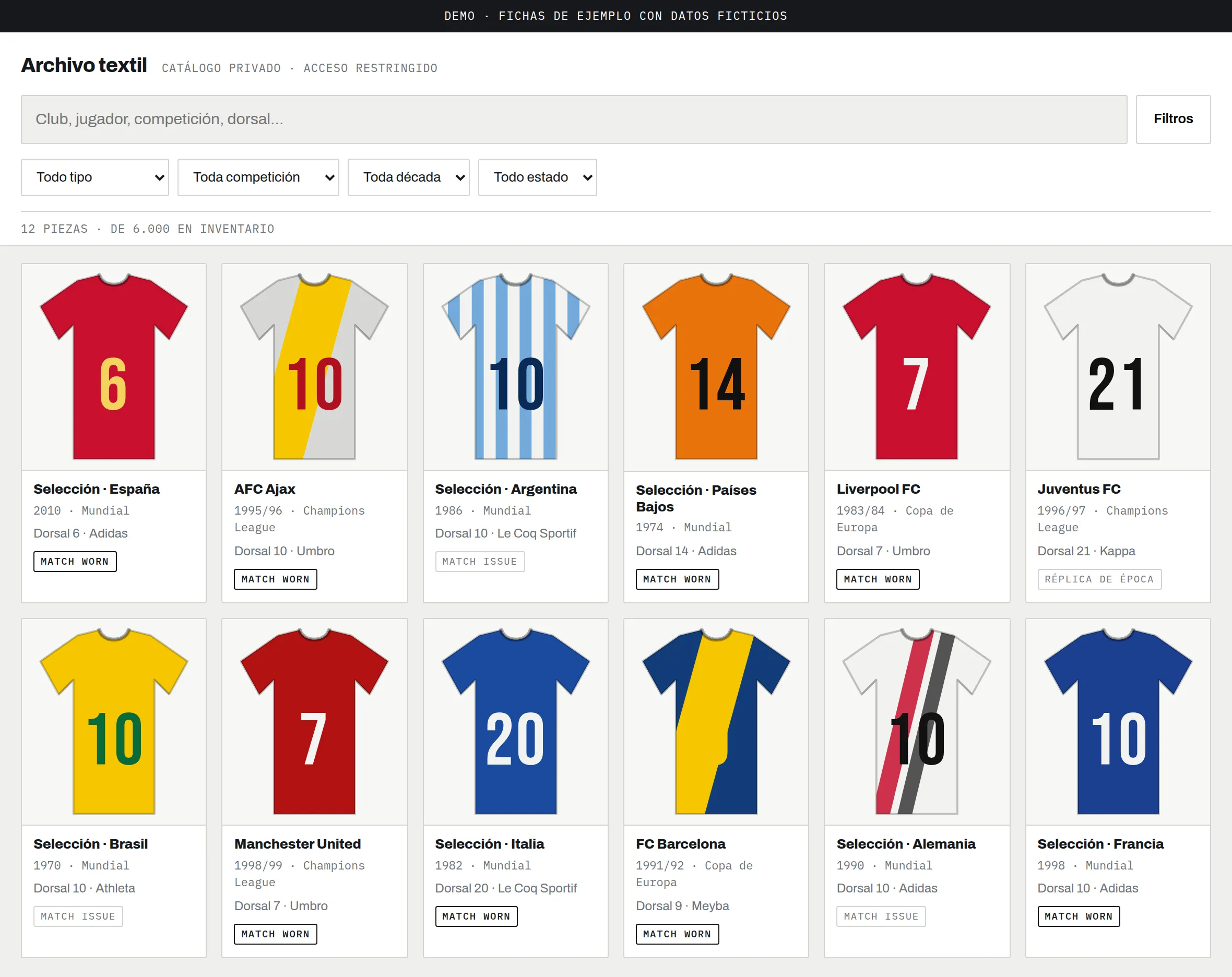The image size is (1232, 977).
Task: Click the text '2010 · Mundial'
Action: pyautogui.click(x=81, y=510)
